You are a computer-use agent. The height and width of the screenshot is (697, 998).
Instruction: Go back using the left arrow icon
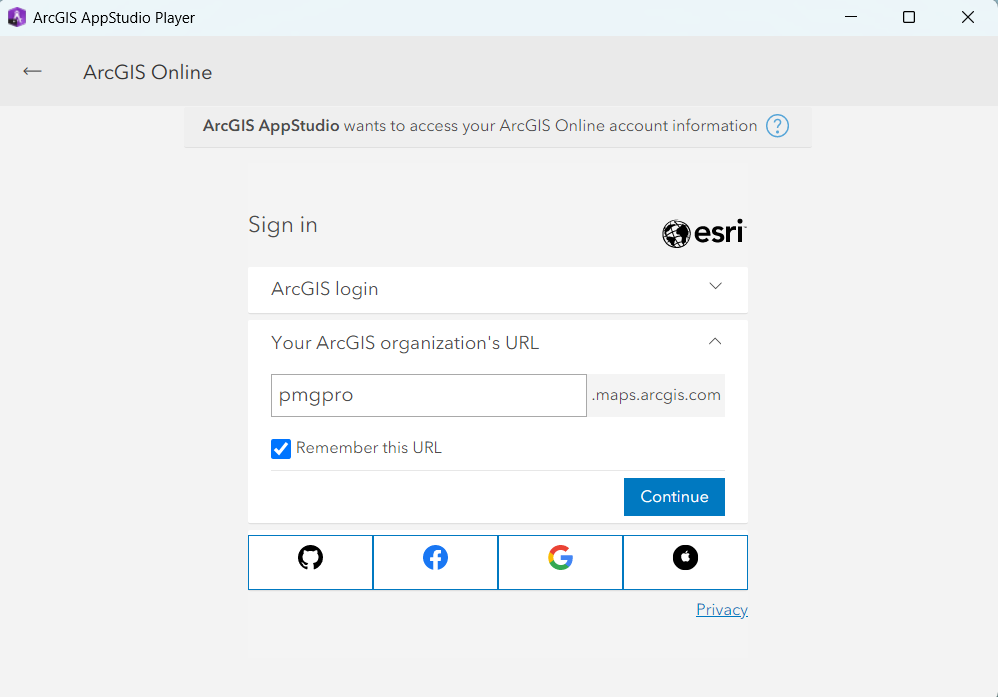point(32,71)
